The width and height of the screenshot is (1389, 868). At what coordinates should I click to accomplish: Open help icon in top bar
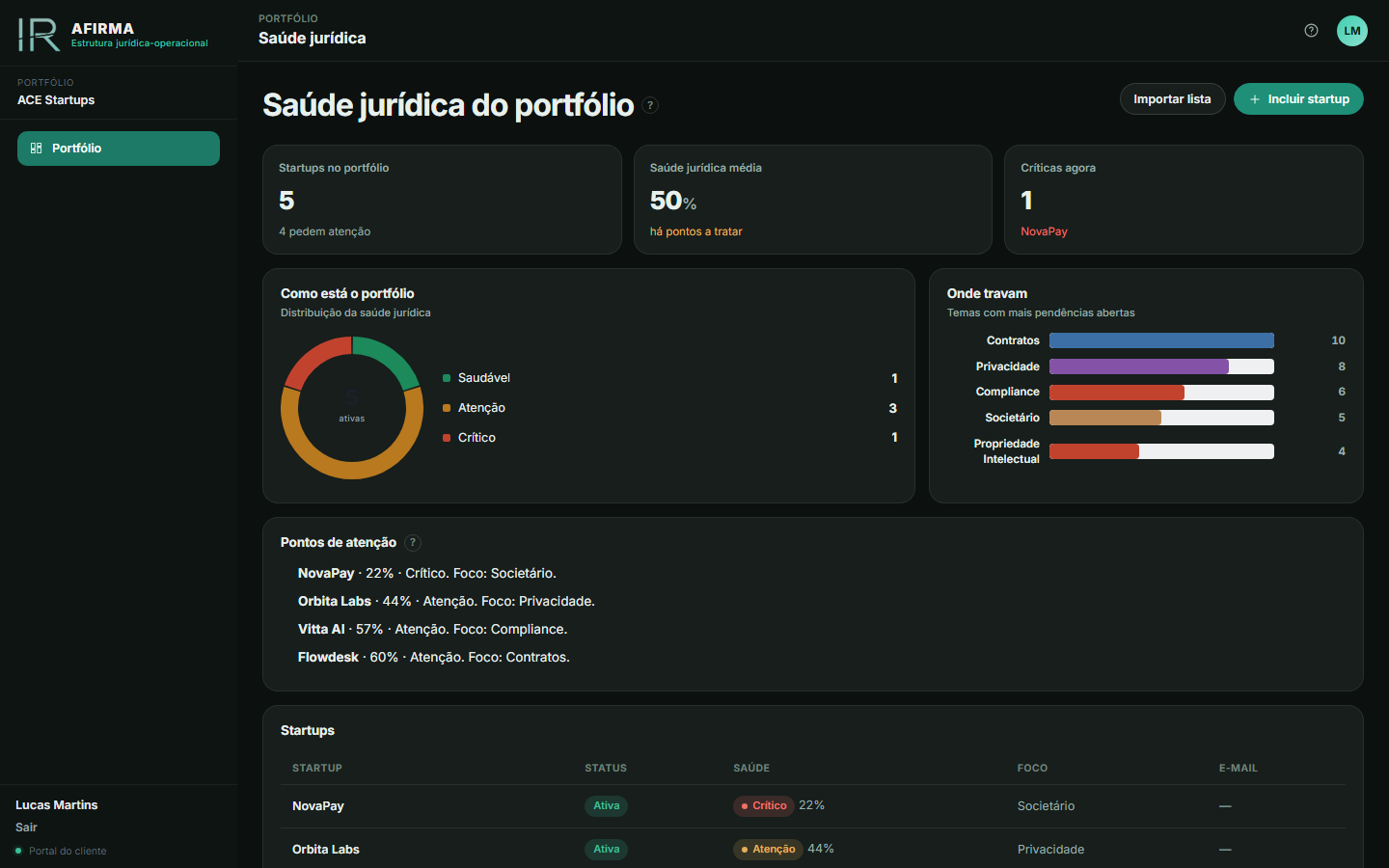(1311, 31)
